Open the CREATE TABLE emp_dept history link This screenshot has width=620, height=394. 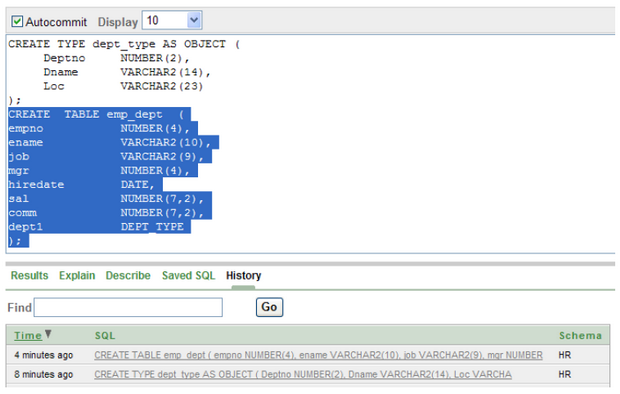click(x=318, y=355)
